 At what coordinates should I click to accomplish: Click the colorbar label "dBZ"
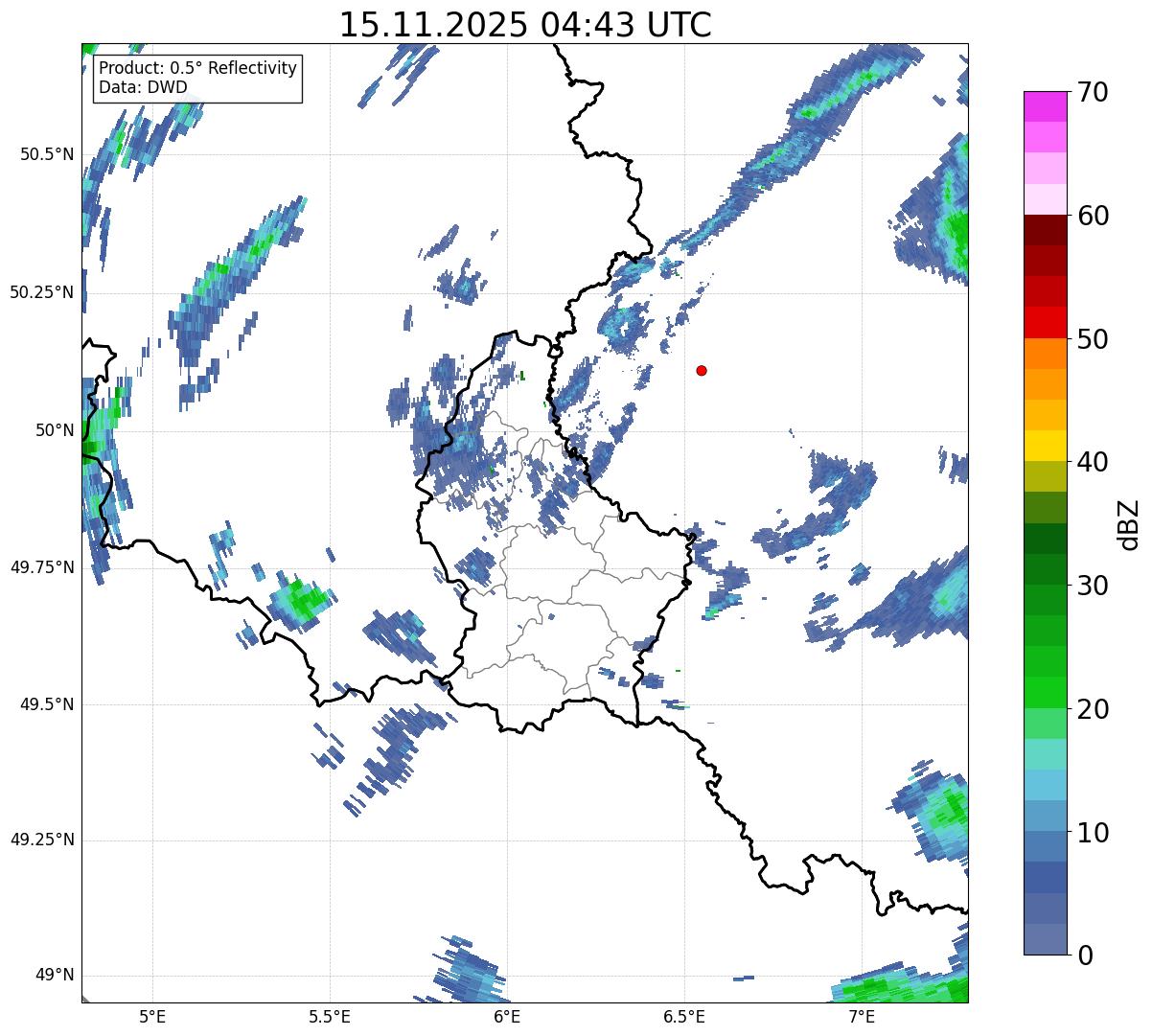pyautogui.click(x=1129, y=523)
